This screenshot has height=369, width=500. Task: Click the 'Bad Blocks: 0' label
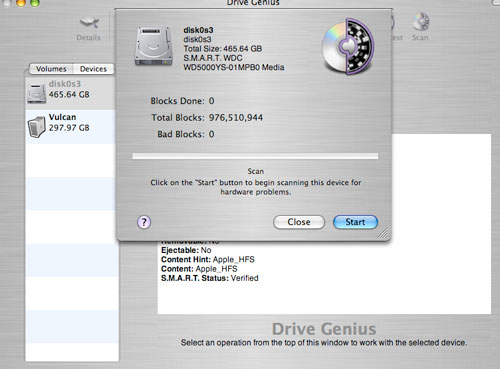click(x=186, y=134)
